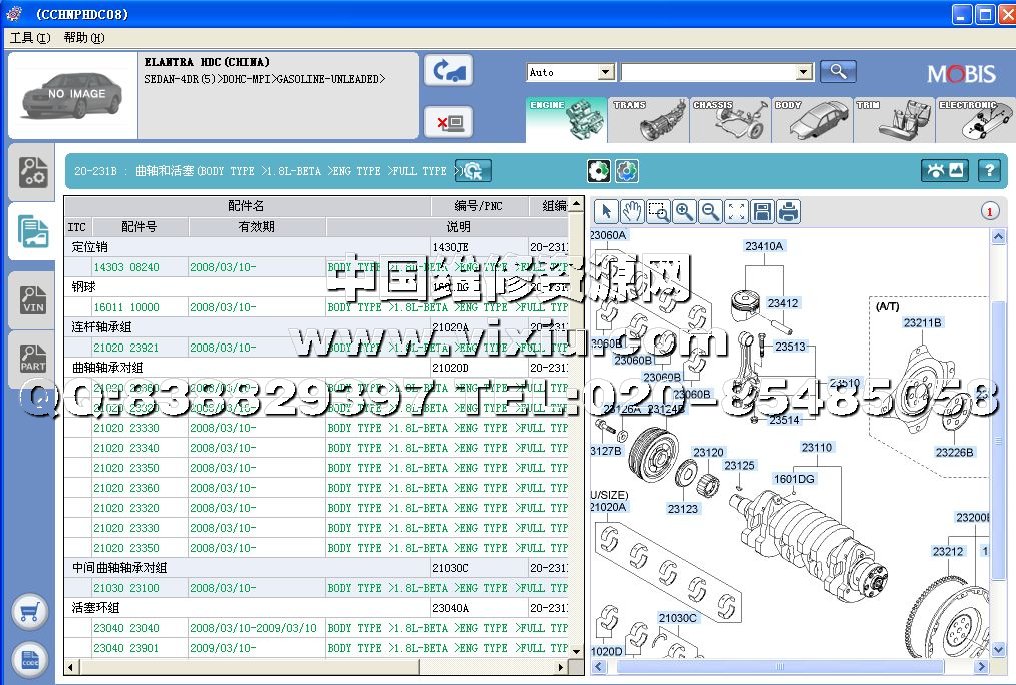Select the pointer arrow tool in diagram toolbar

[607, 211]
